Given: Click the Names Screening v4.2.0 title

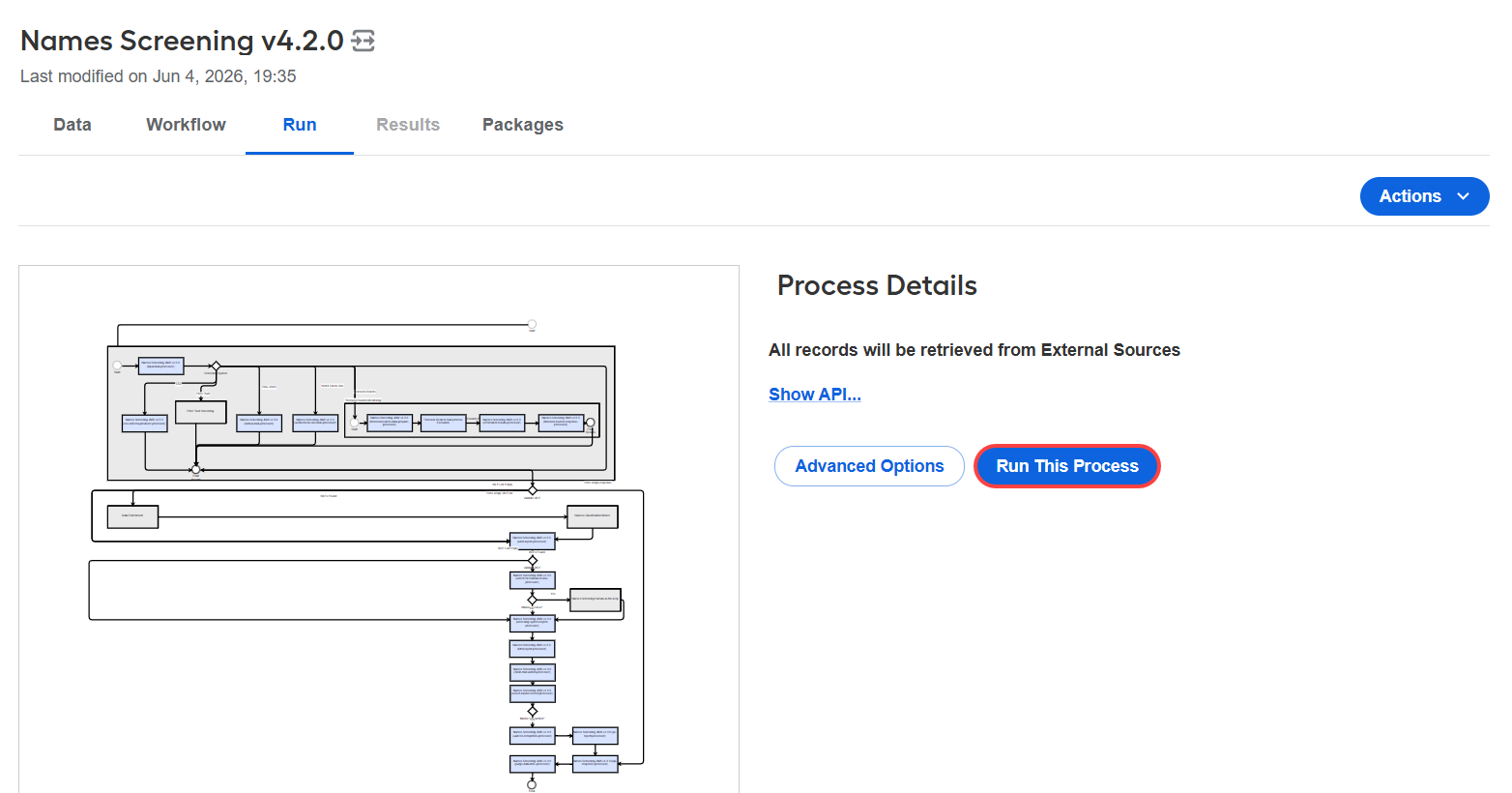Looking at the screenshot, I should click(182, 41).
